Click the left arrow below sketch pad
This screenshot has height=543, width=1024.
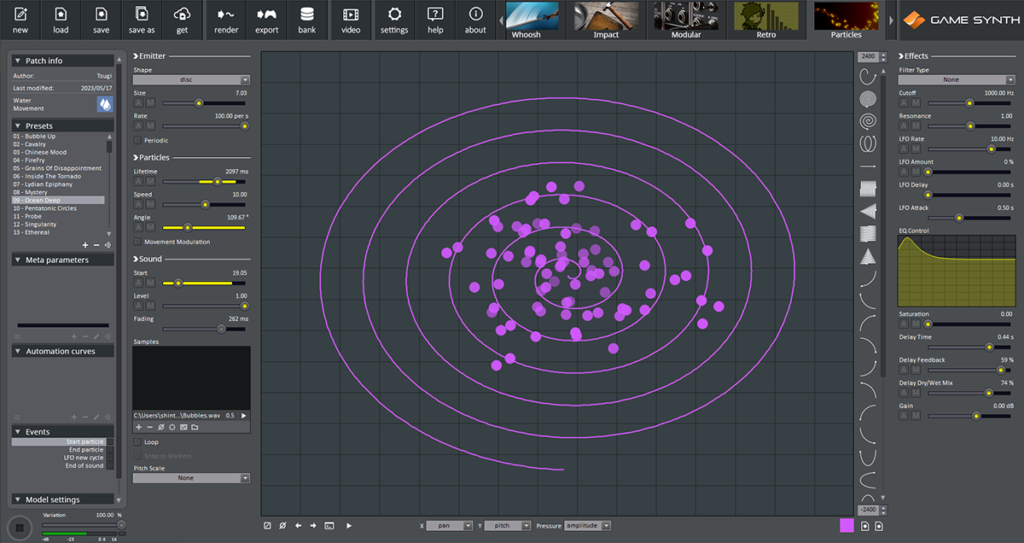point(298,525)
